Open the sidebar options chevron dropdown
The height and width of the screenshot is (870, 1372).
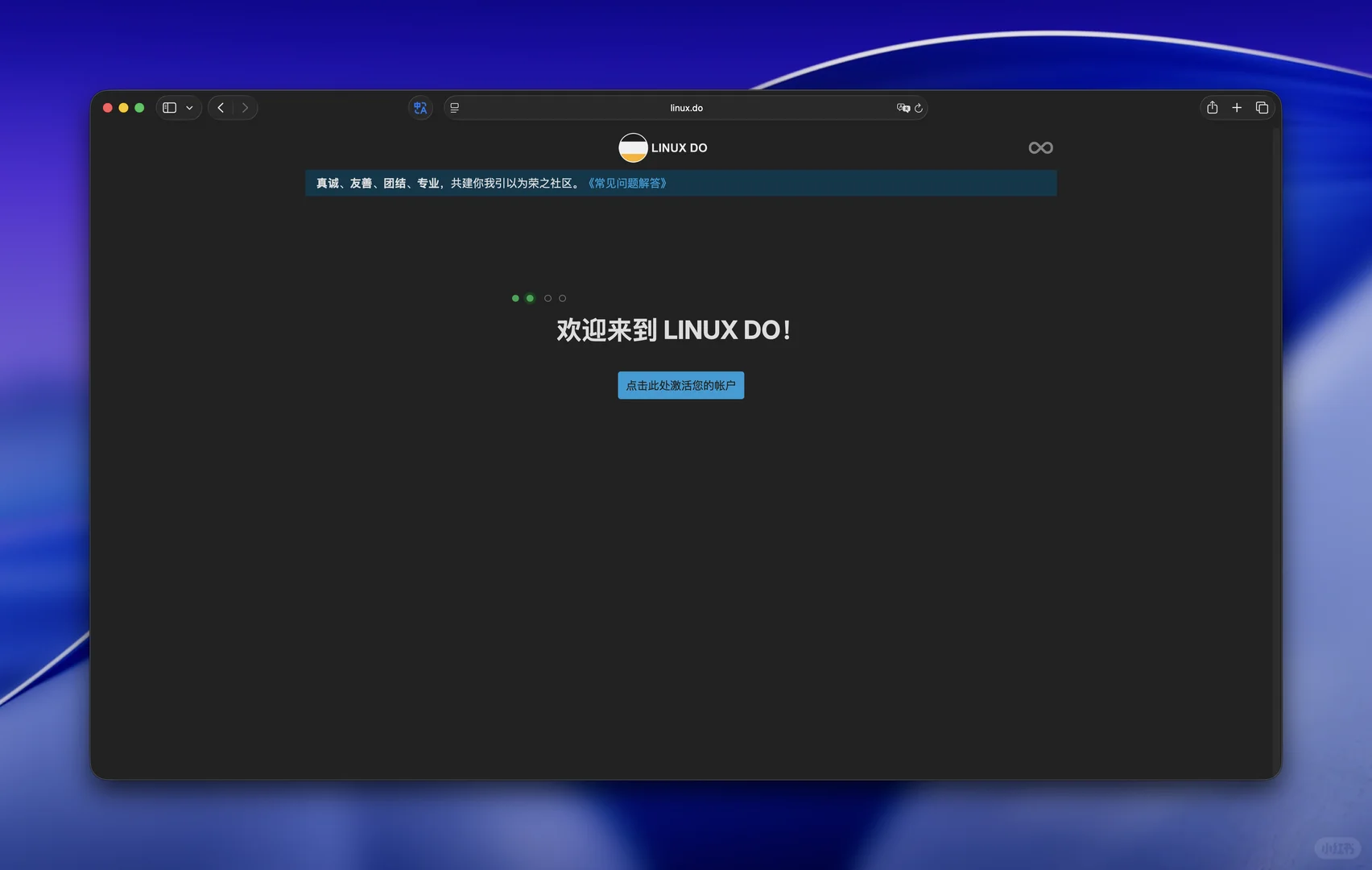pos(189,107)
